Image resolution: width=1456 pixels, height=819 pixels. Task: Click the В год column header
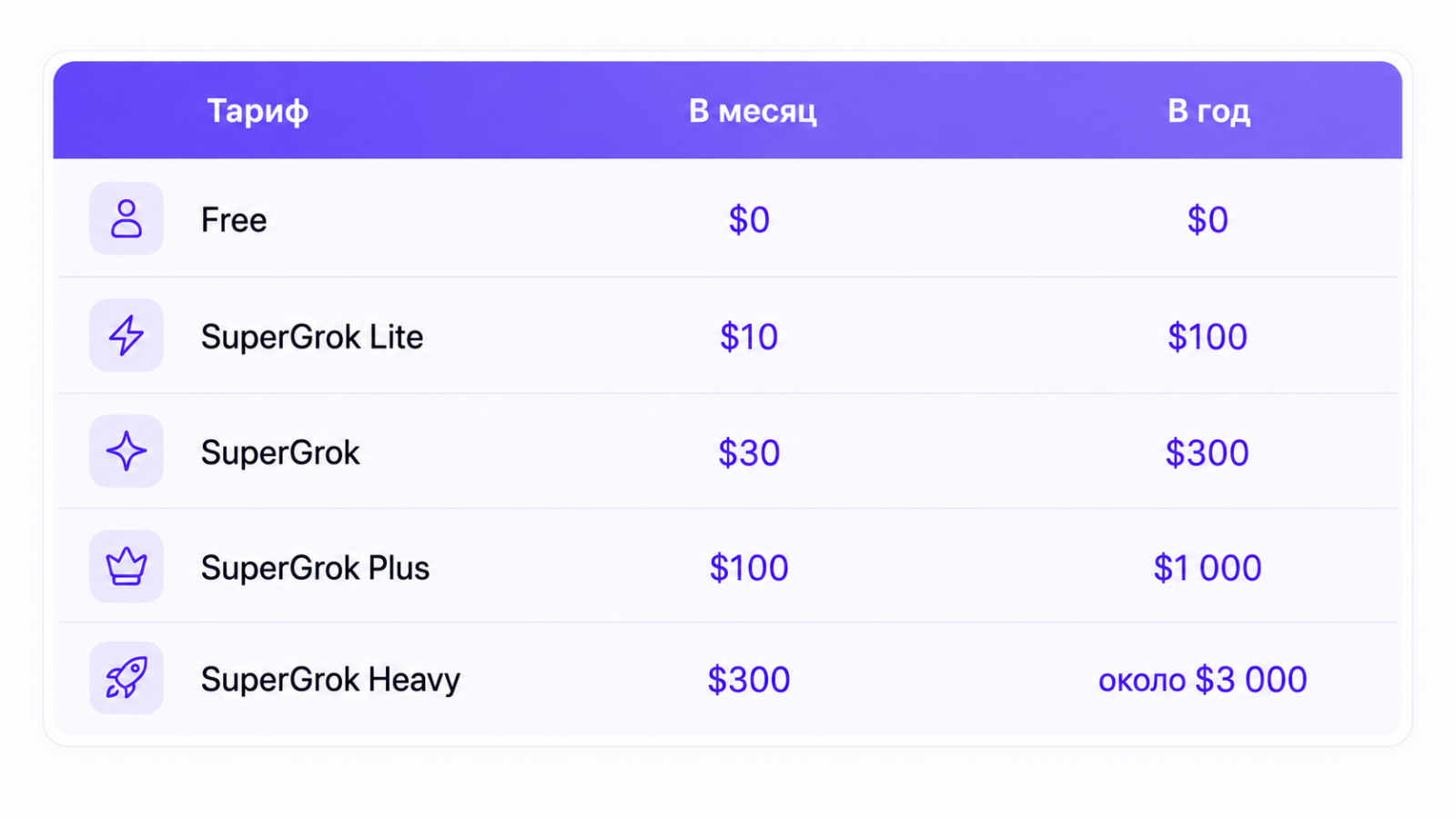coord(1208,111)
